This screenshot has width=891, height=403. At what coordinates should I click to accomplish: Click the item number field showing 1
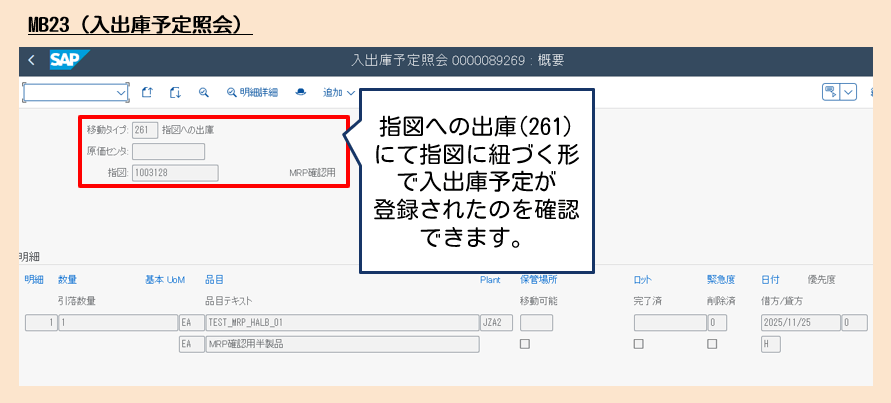pos(41,323)
